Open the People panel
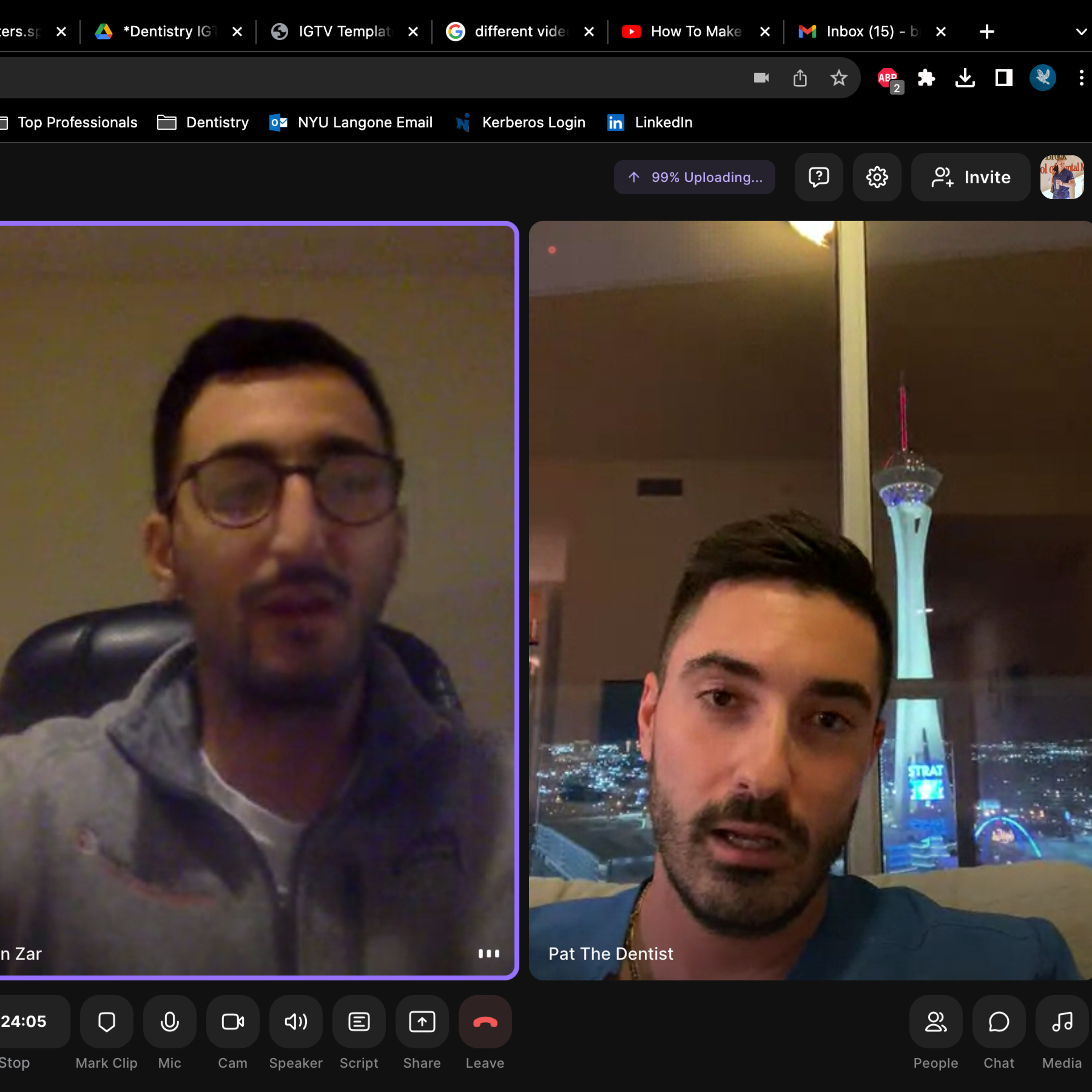 click(x=936, y=1022)
